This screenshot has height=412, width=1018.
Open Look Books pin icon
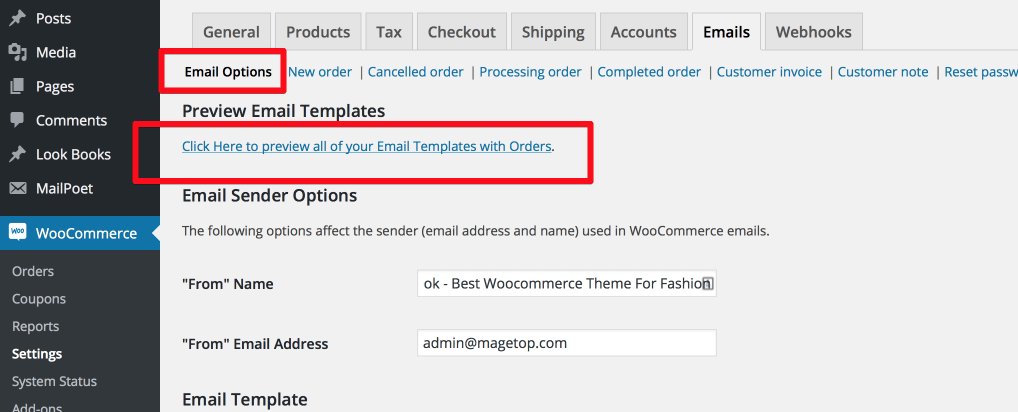point(18,154)
